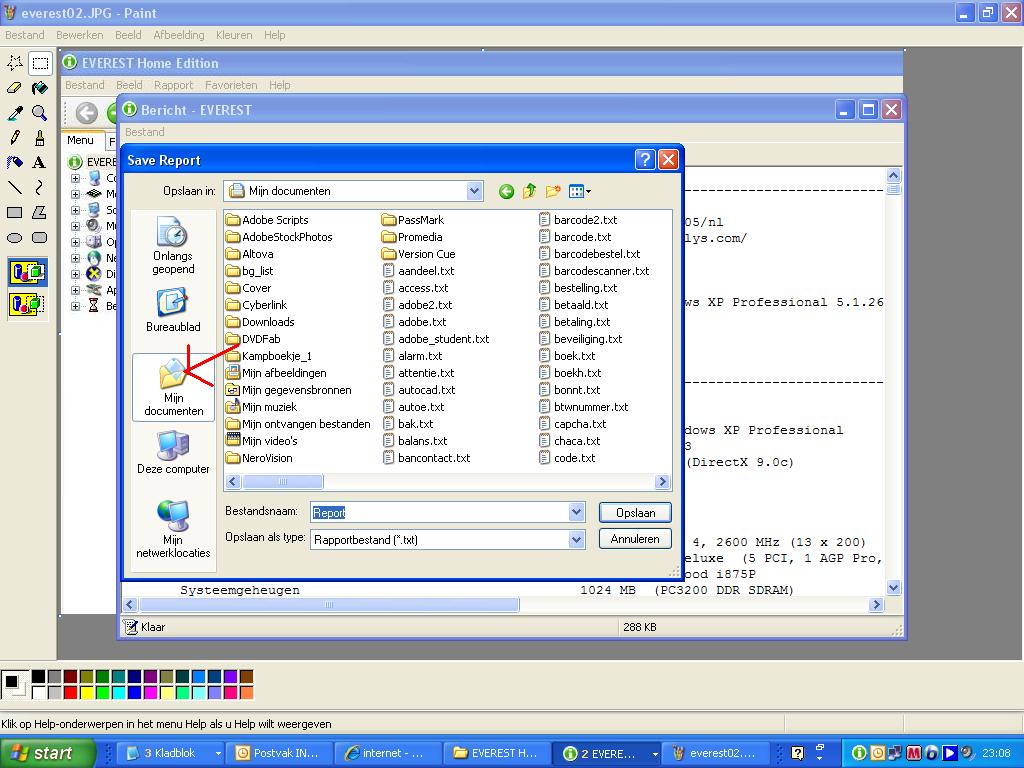This screenshot has width=1024, height=768.
Task: Create a new folder in Save Report dialog
Action: click(553, 191)
